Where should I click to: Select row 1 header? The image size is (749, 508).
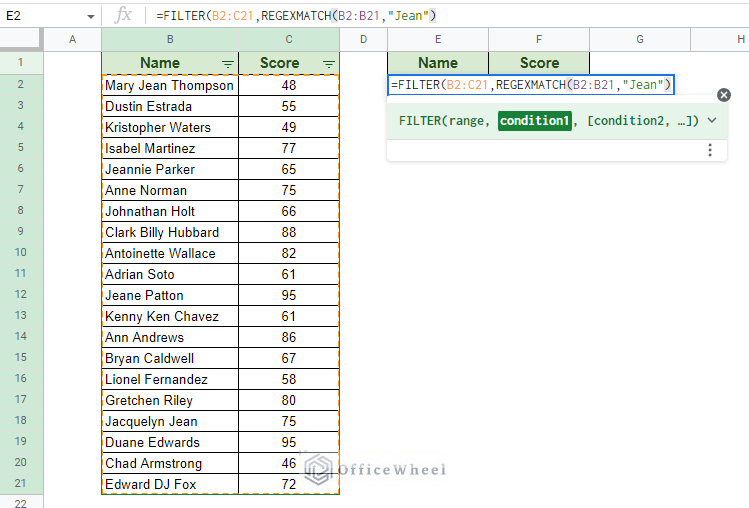click(x=21, y=63)
